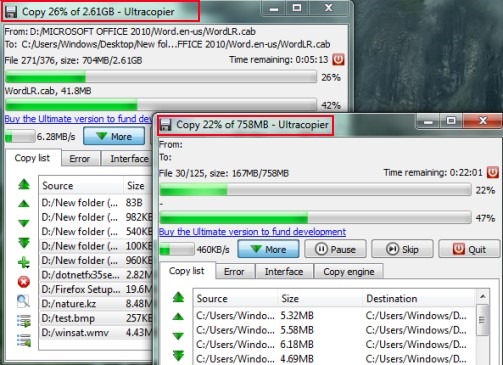Pause the 758MB copy

click(335, 249)
